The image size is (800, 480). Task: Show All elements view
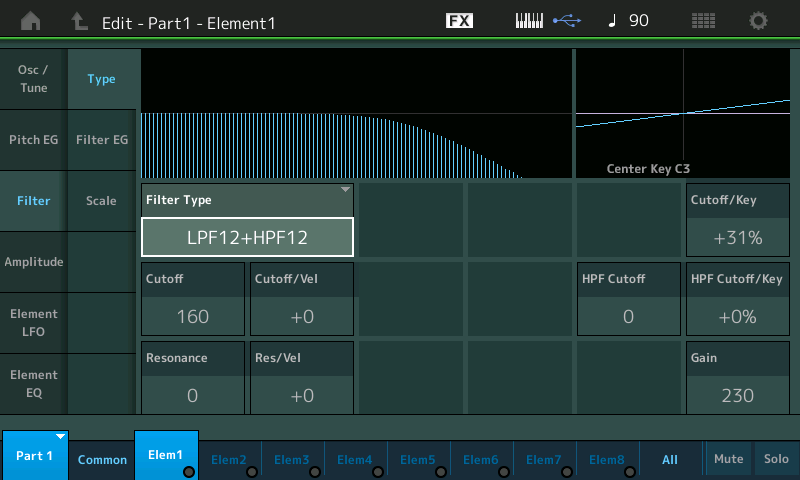(669, 460)
